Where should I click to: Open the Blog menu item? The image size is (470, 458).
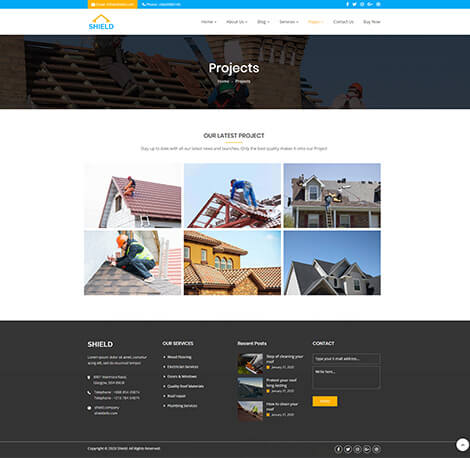tap(263, 22)
